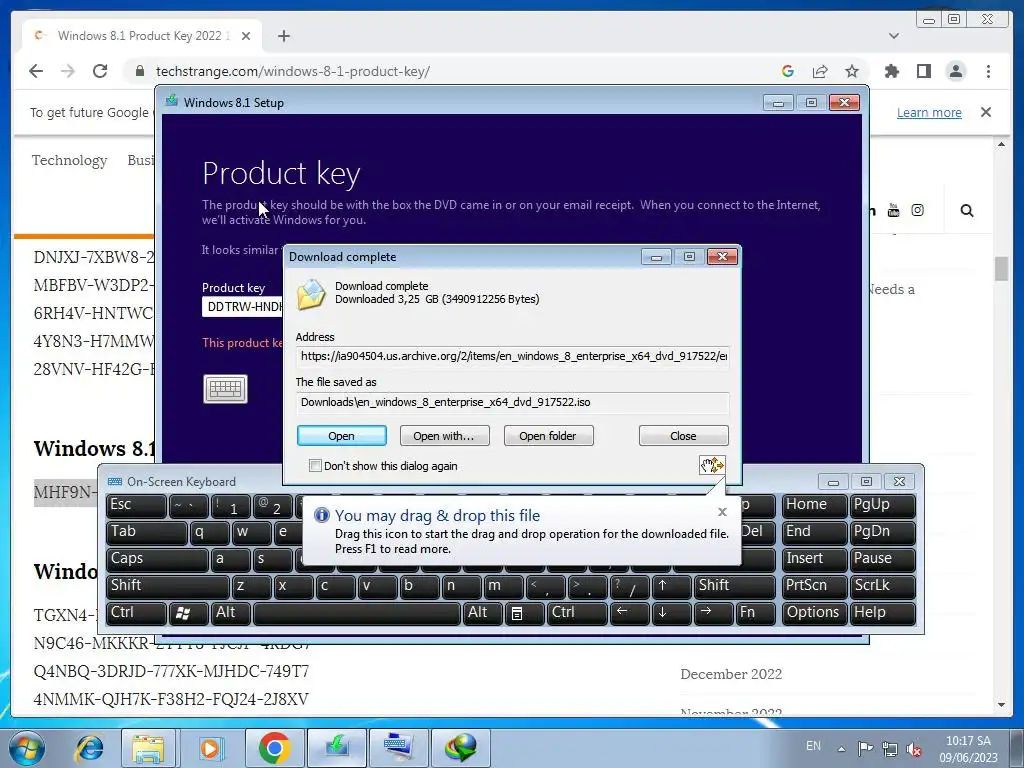Show hidden system tray icons

click(x=841, y=749)
